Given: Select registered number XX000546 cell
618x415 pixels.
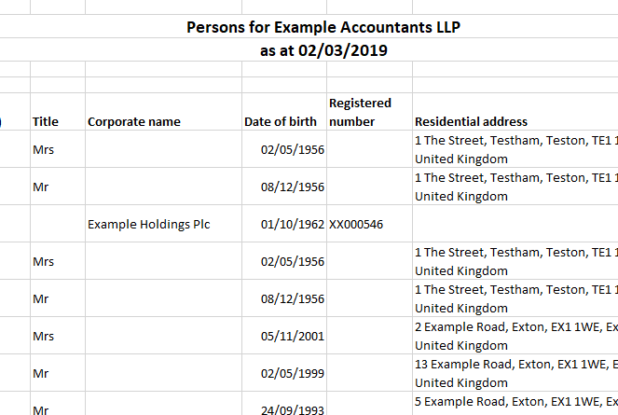Looking at the screenshot, I should pyautogui.click(x=357, y=224).
